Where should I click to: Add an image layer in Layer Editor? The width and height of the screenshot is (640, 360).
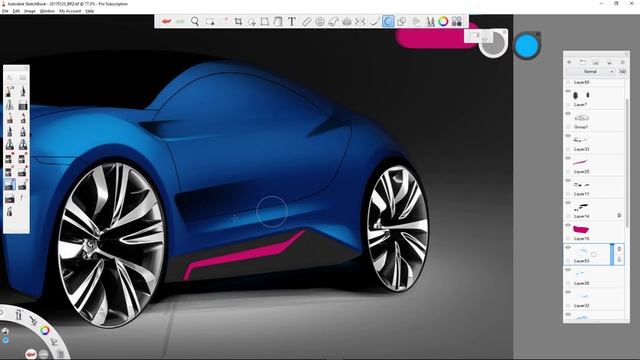click(596, 62)
